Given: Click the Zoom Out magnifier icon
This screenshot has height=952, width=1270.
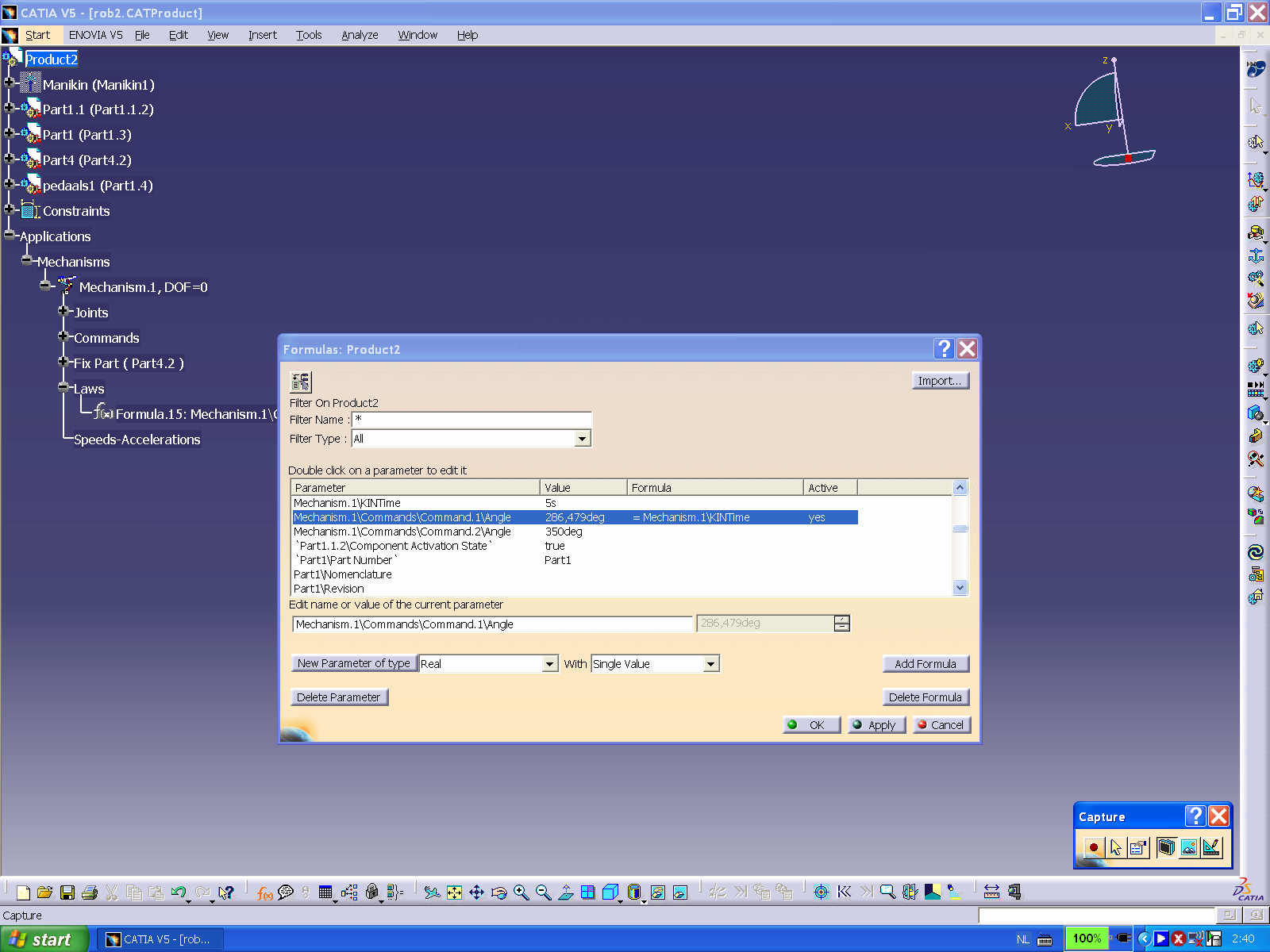Looking at the screenshot, I should [x=543, y=892].
